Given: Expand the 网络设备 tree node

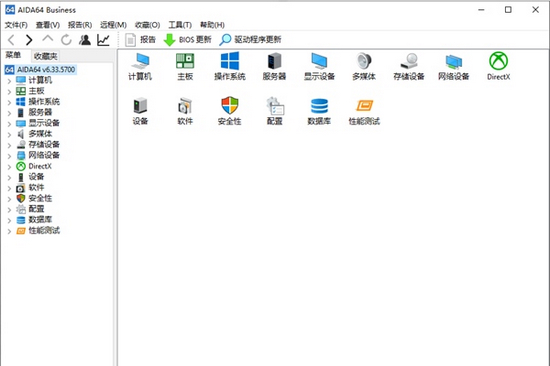Looking at the screenshot, I should click(x=9, y=156).
